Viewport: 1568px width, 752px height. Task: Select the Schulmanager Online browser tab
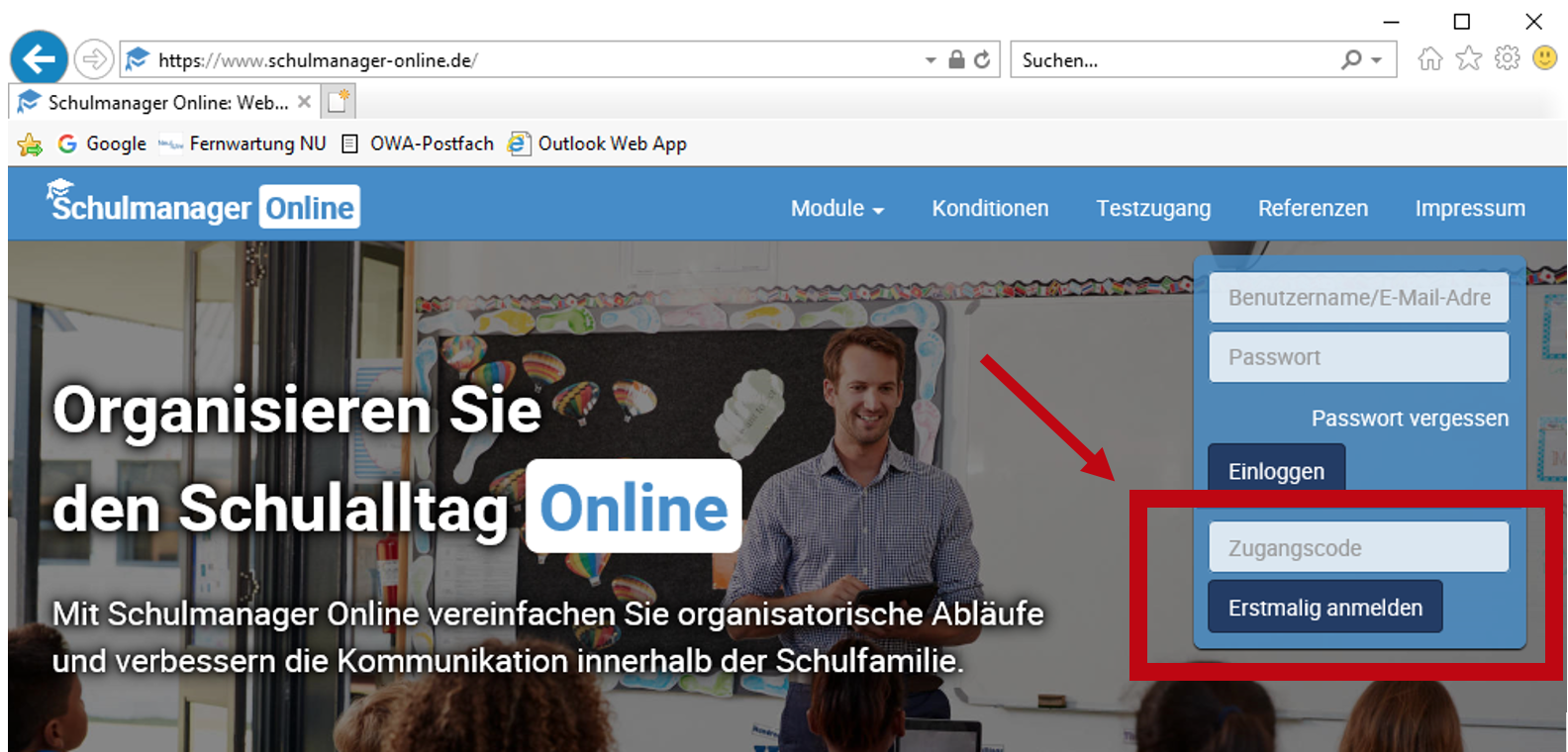point(163,102)
